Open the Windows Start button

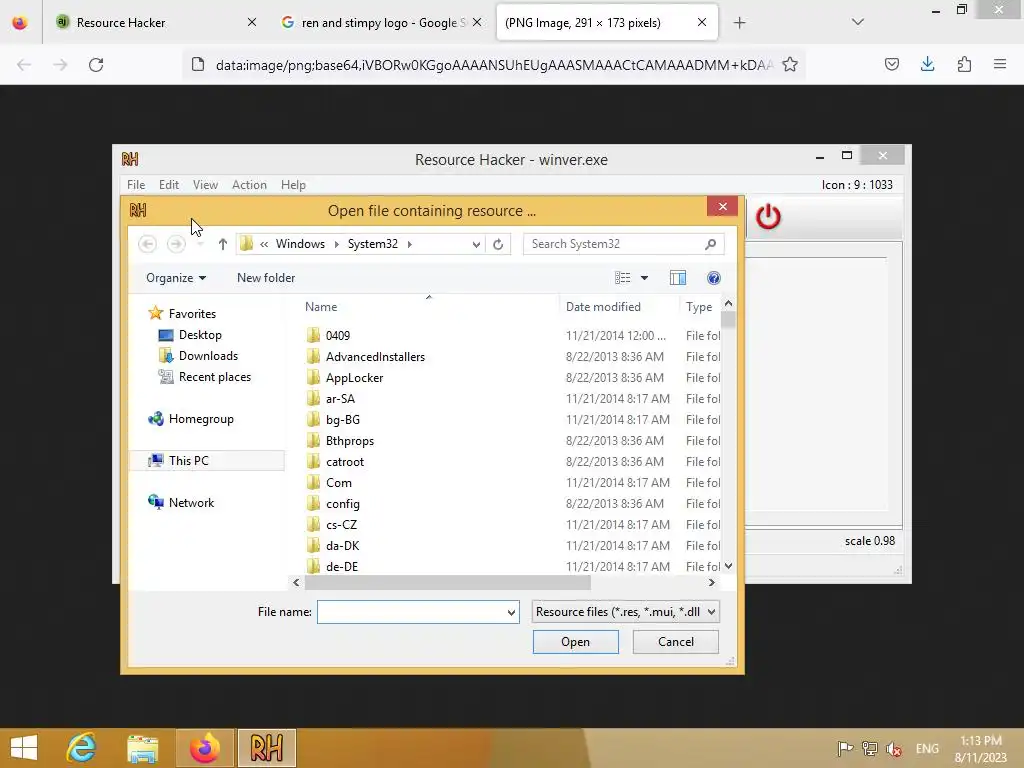coord(24,748)
